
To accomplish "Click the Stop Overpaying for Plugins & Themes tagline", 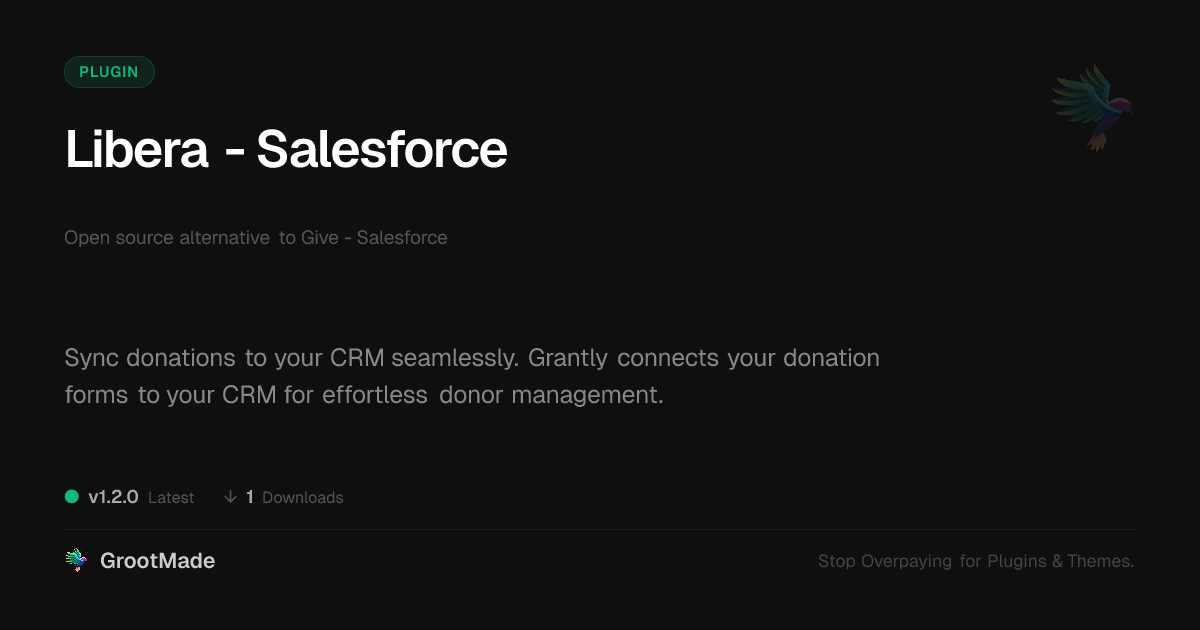I will (975, 561).
